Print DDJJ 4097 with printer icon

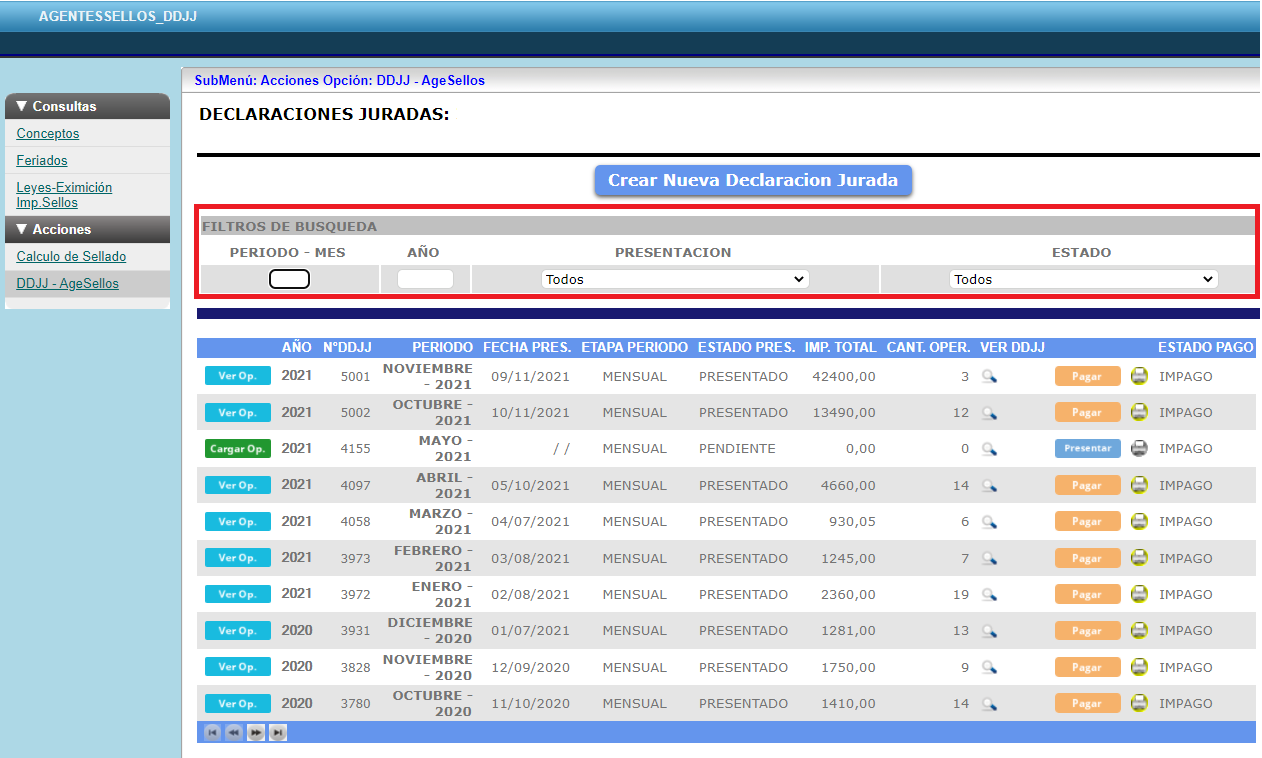(1139, 485)
